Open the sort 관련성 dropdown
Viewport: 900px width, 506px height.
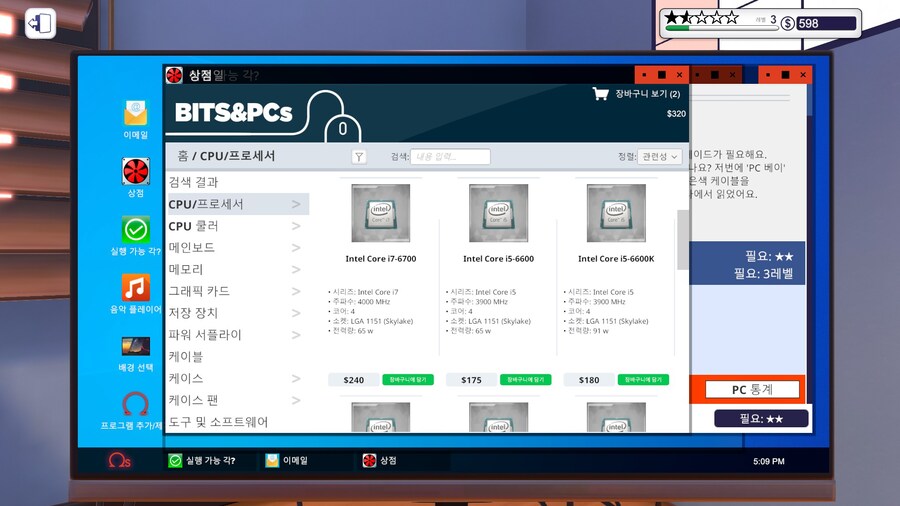tap(660, 157)
